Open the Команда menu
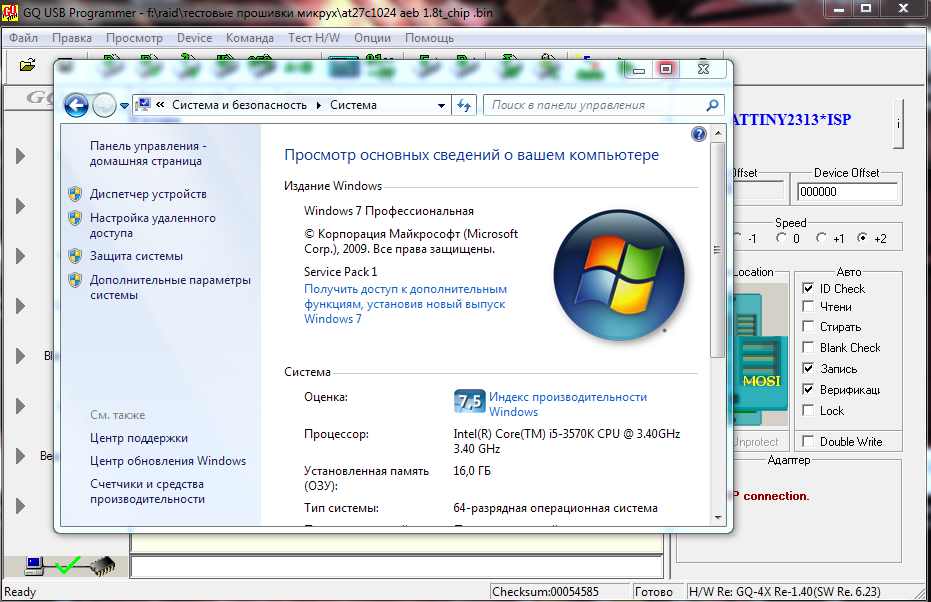 249,38
